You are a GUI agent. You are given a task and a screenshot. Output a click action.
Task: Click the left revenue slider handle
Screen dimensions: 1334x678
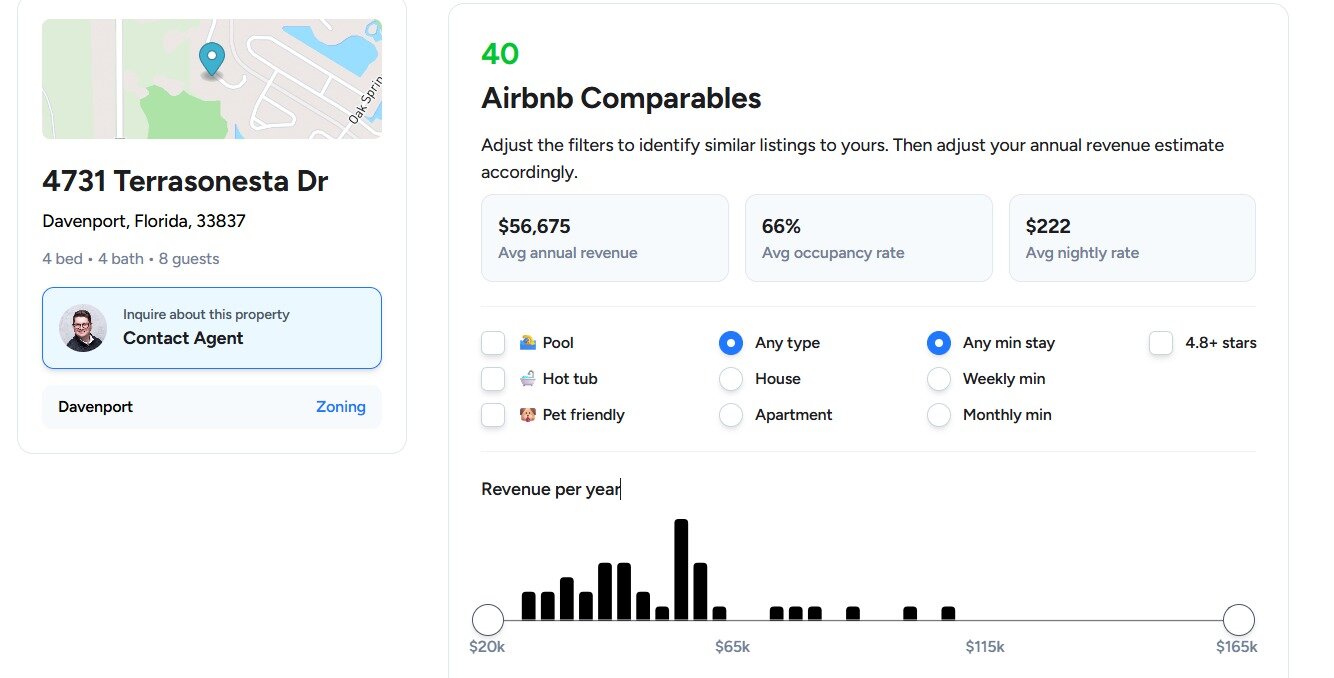pos(488,620)
